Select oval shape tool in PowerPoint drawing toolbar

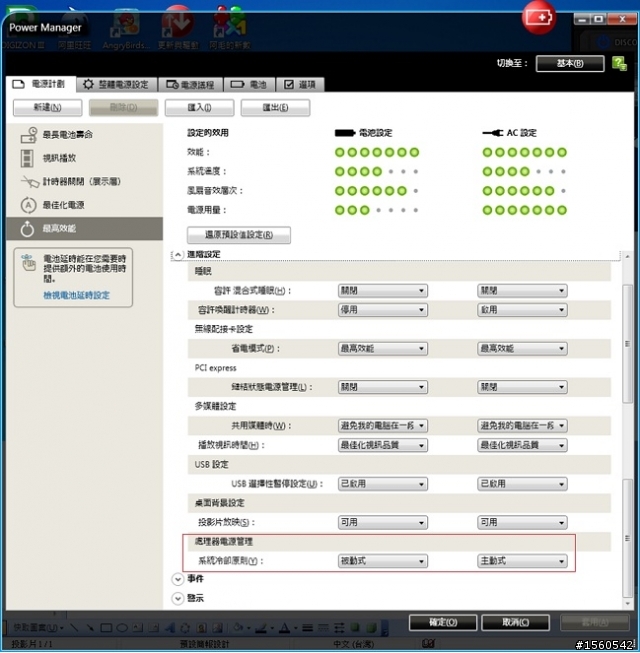pos(122,627)
